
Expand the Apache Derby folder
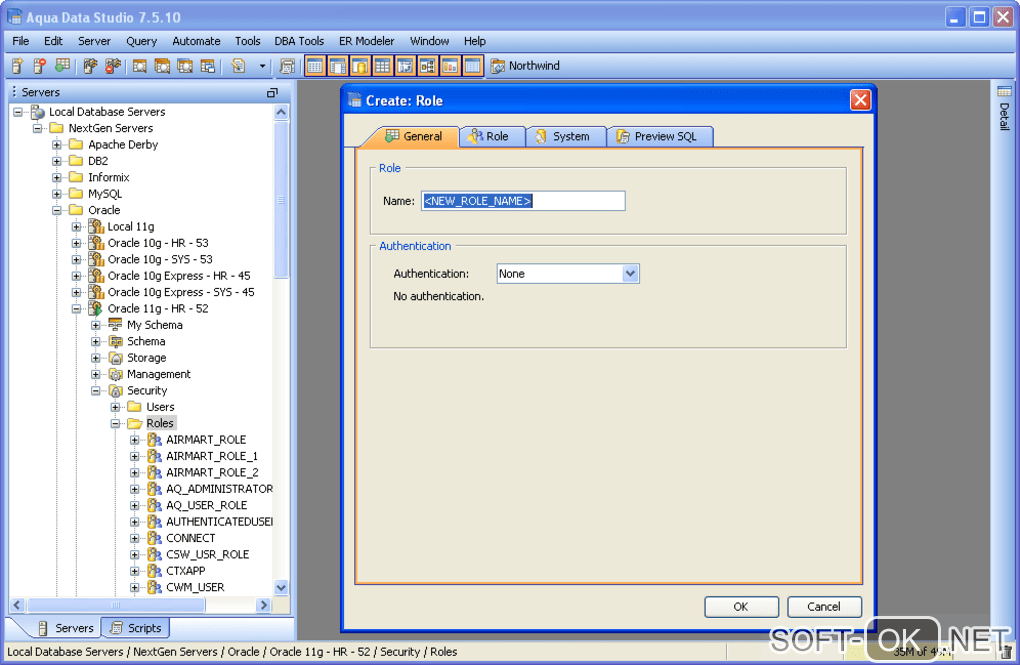[x=57, y=144]
